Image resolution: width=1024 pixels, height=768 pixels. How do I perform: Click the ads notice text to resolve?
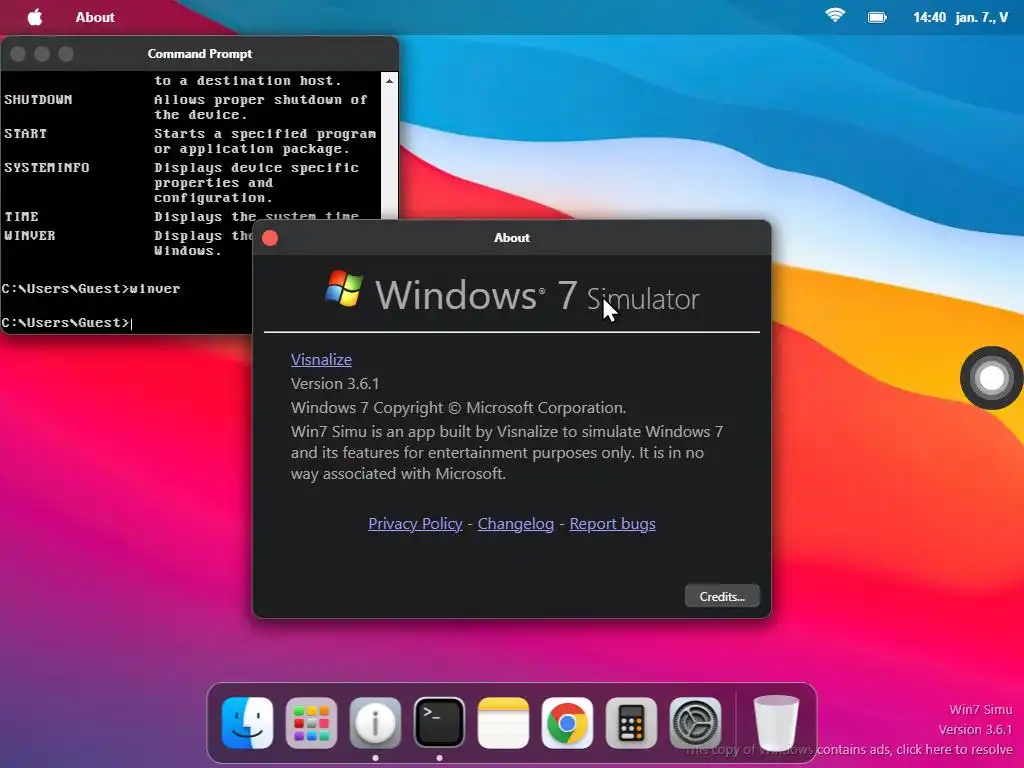pyautogui.click(x=850, y=750)
